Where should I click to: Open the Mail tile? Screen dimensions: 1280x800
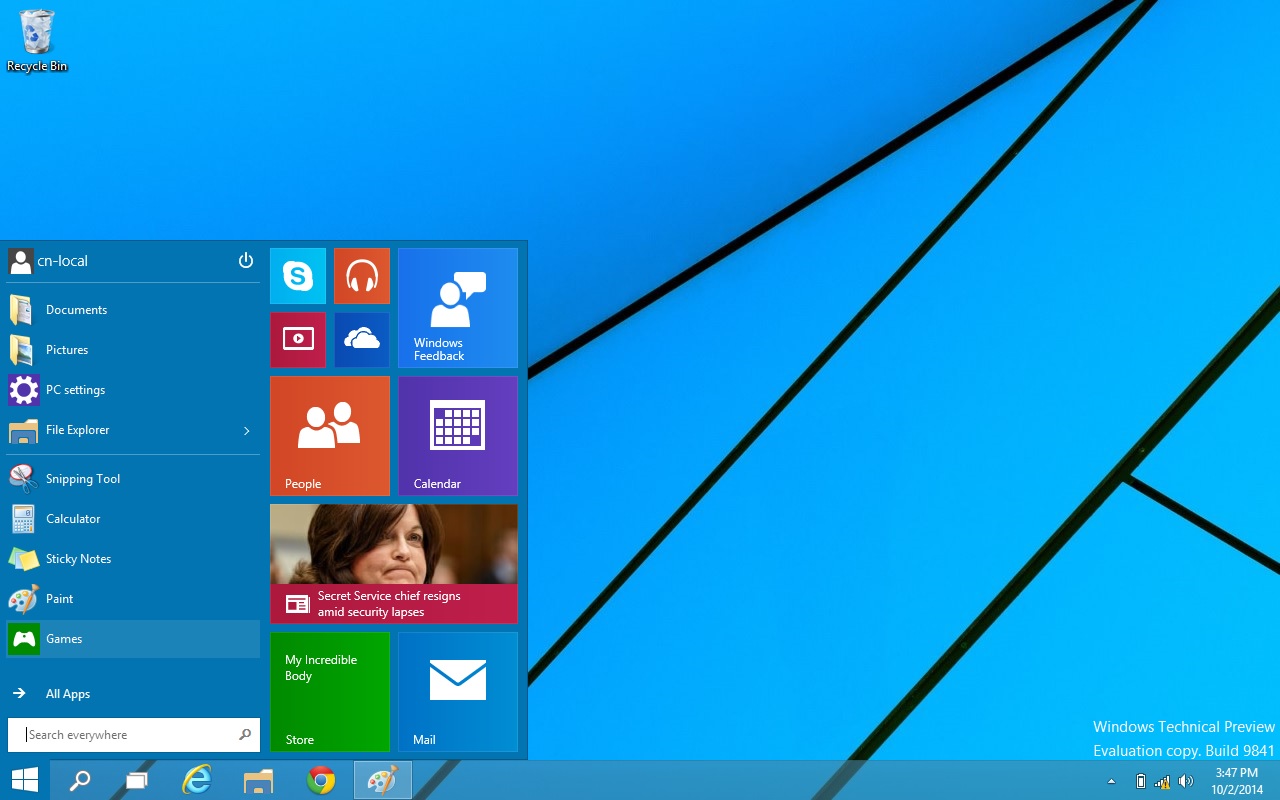click(x=457, y=692)
